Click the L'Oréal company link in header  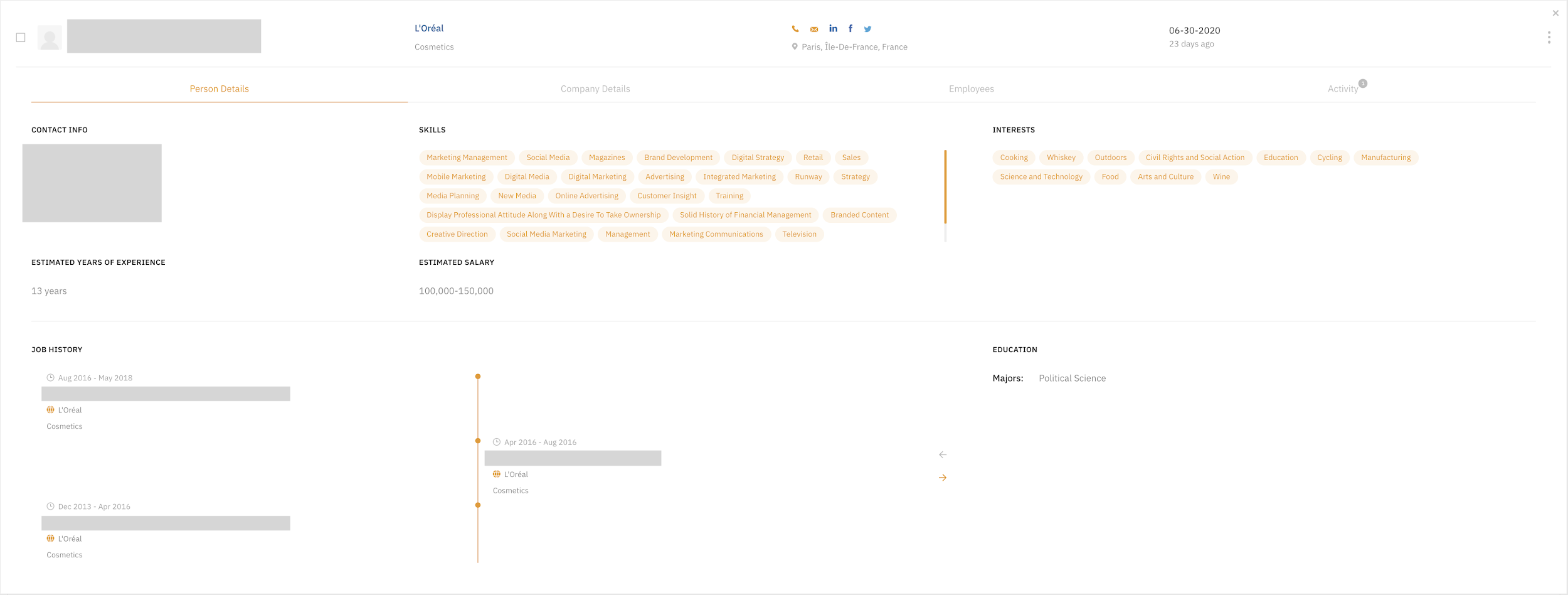(429, 28)
